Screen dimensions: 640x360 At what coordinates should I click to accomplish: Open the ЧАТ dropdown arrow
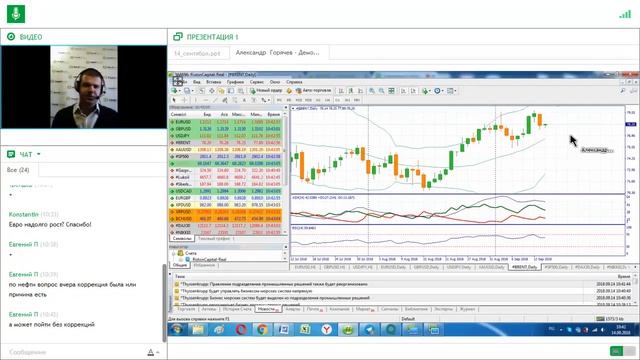pyautogui.click(x=39, y=154)
